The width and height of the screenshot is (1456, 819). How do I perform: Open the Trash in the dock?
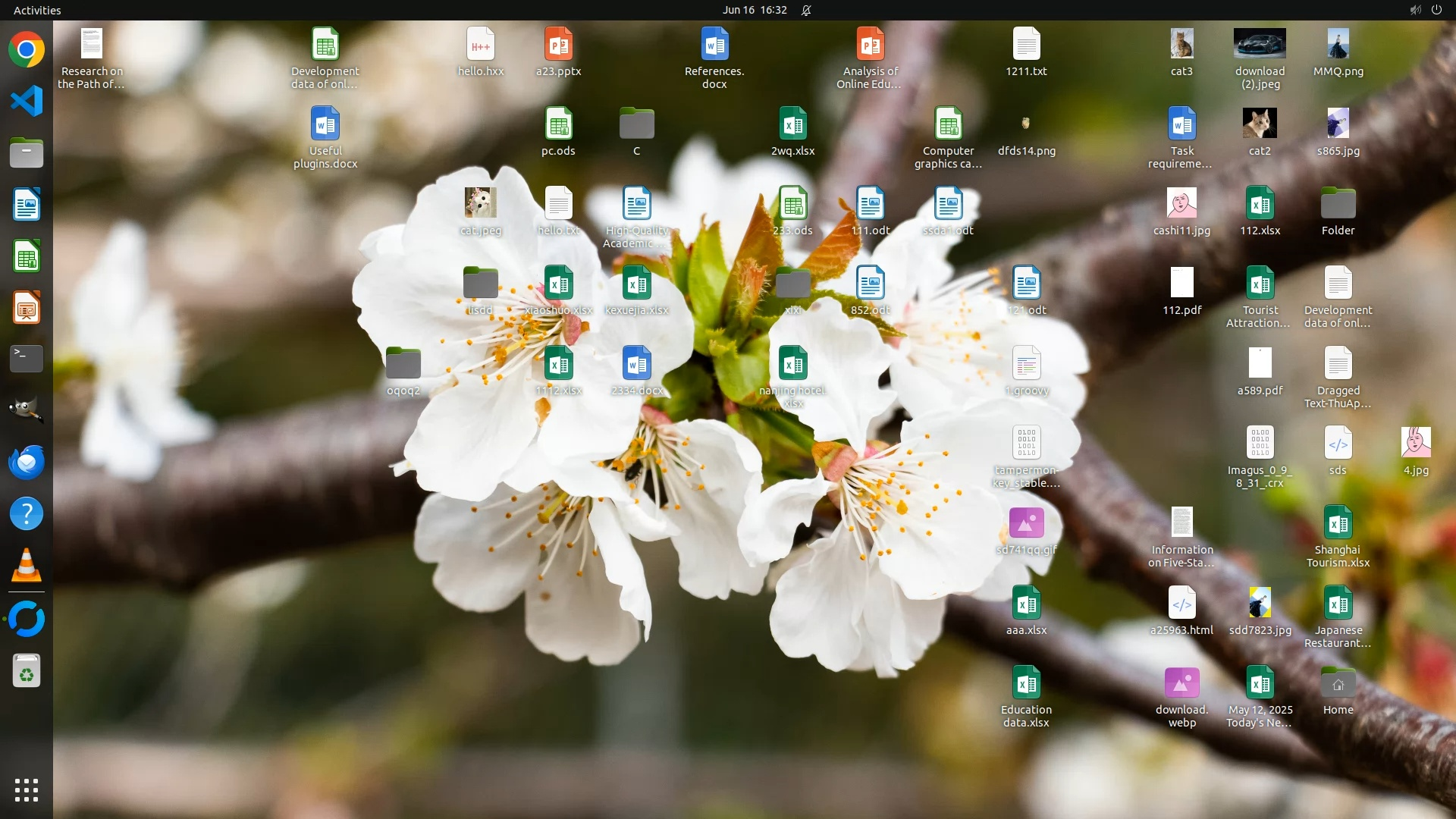[x=27, y=671]
